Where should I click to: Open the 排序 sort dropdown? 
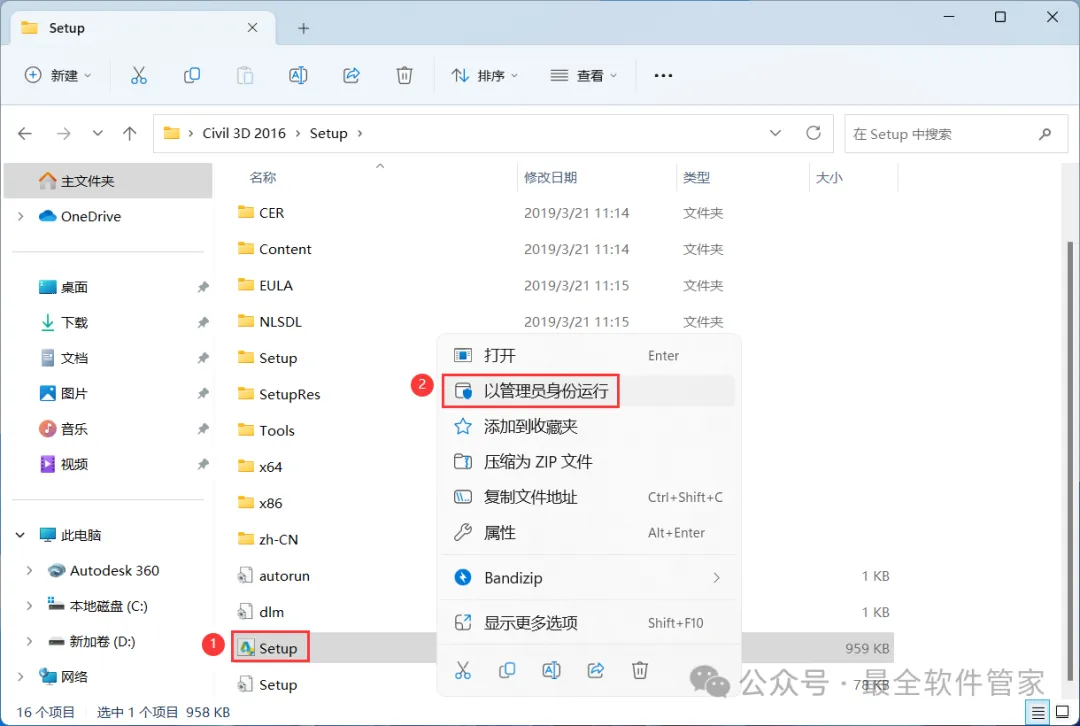(484, 75)
